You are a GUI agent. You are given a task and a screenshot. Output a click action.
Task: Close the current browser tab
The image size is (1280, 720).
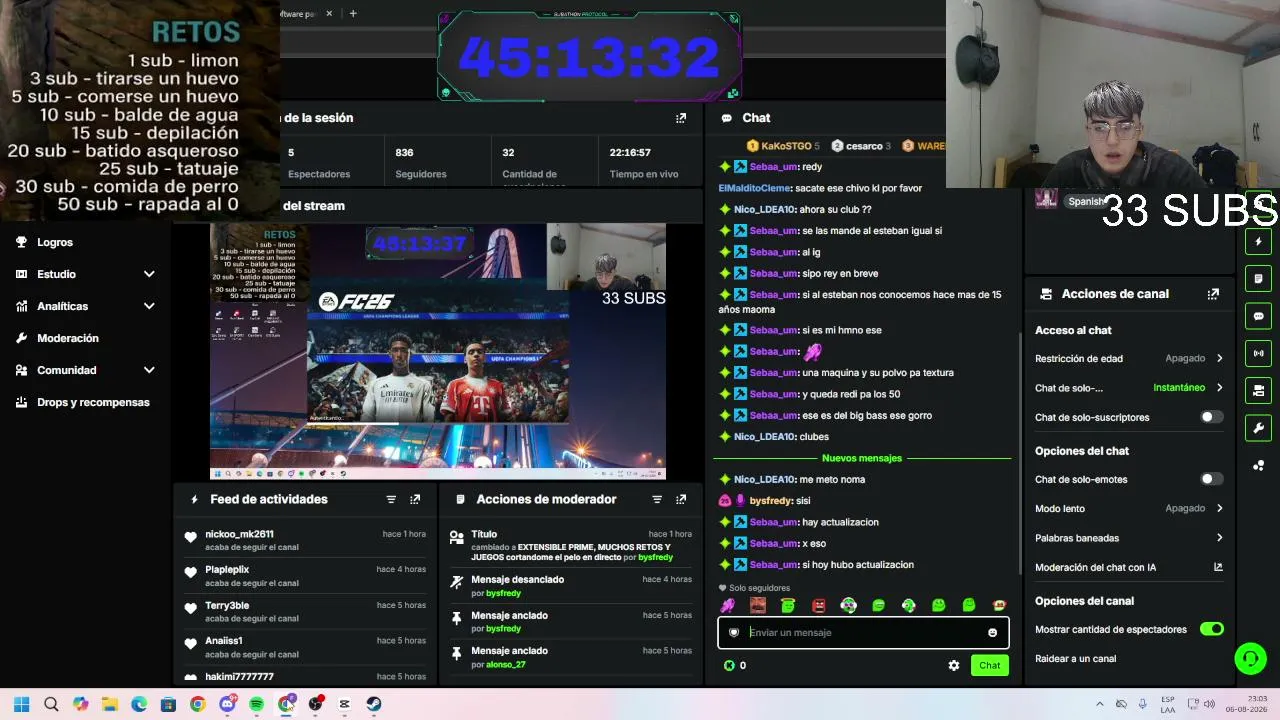click(328, 14)
